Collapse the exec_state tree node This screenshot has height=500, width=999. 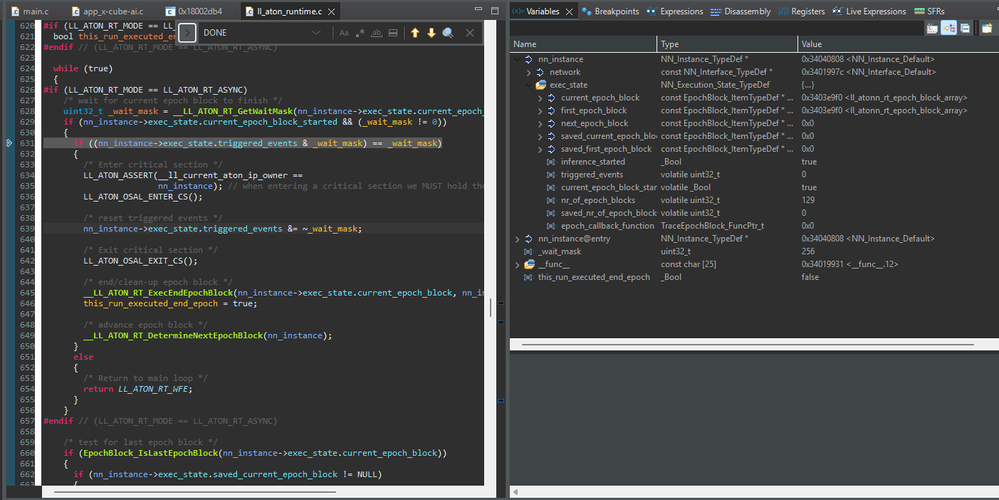pyautogui.click(x=527, y=85)
